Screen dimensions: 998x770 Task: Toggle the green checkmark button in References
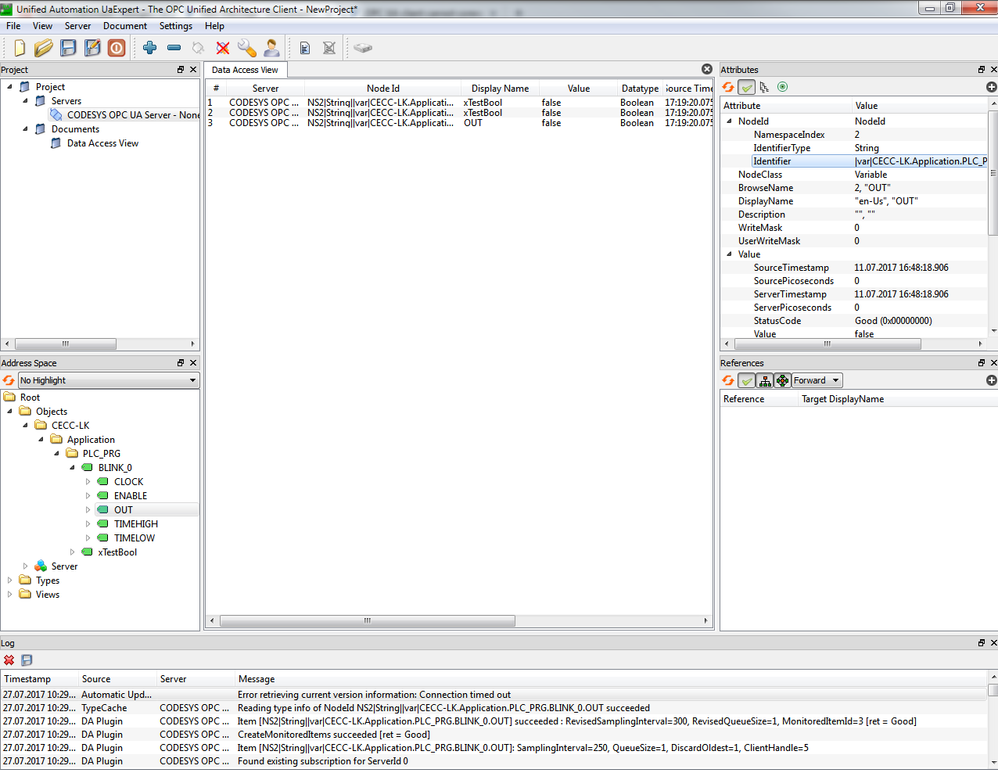coord(747,381)
